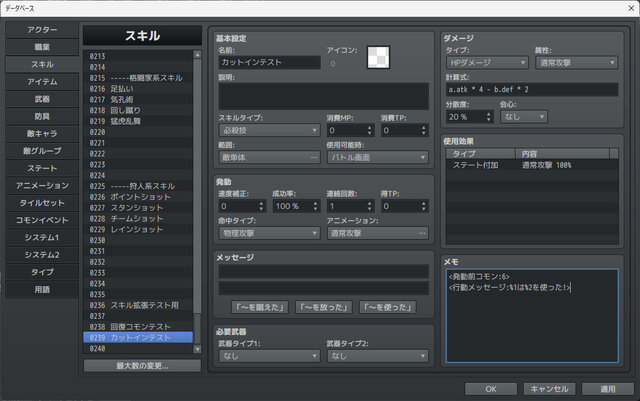This screenshot has width=640, height=401.
Task: Open the 防具 tab
Action: click(42, 116)
